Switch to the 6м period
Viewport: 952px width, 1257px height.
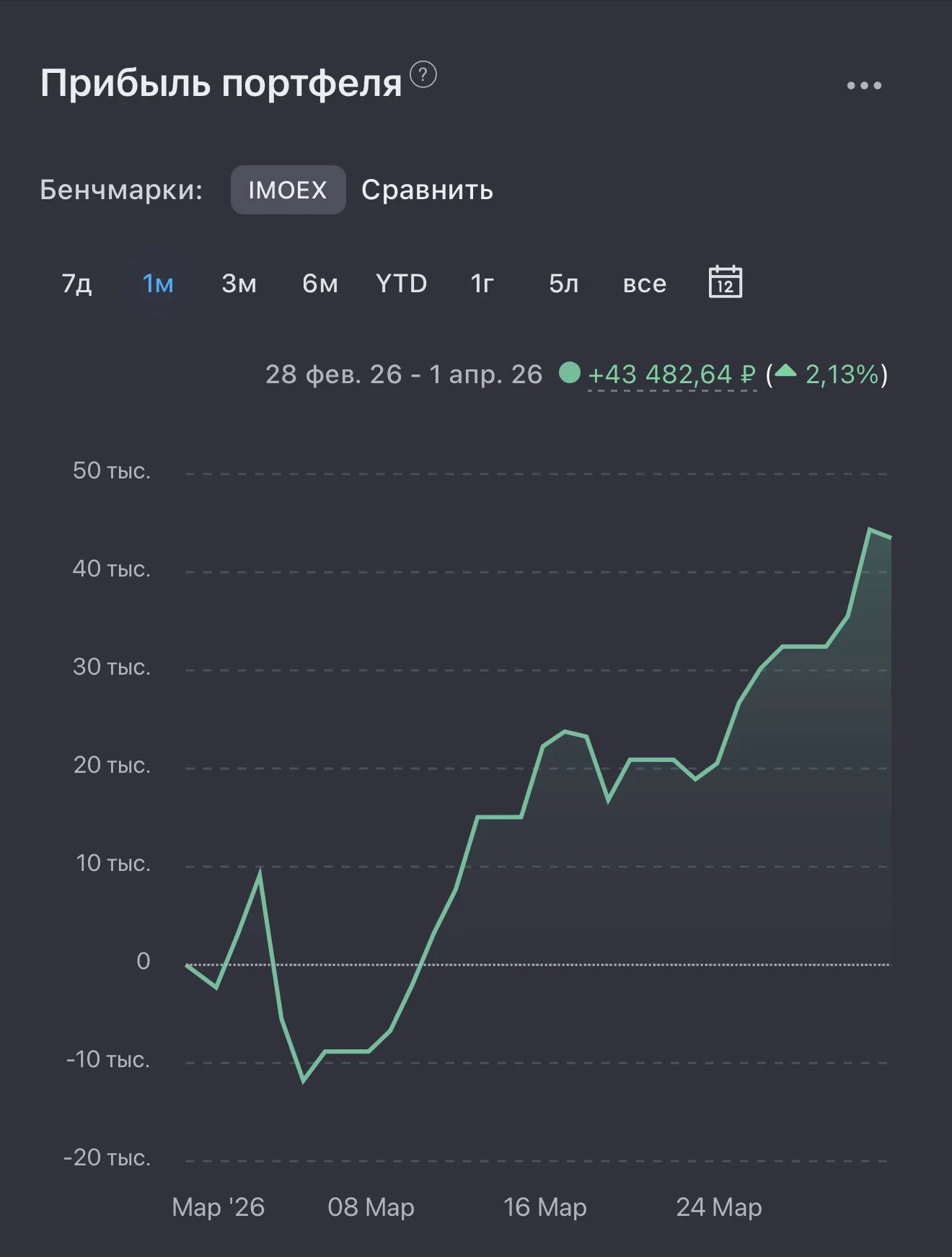(320, 284)
